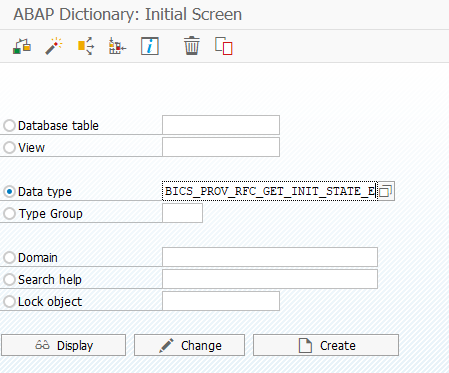Select the Database table radio button

tap(9, 126)
